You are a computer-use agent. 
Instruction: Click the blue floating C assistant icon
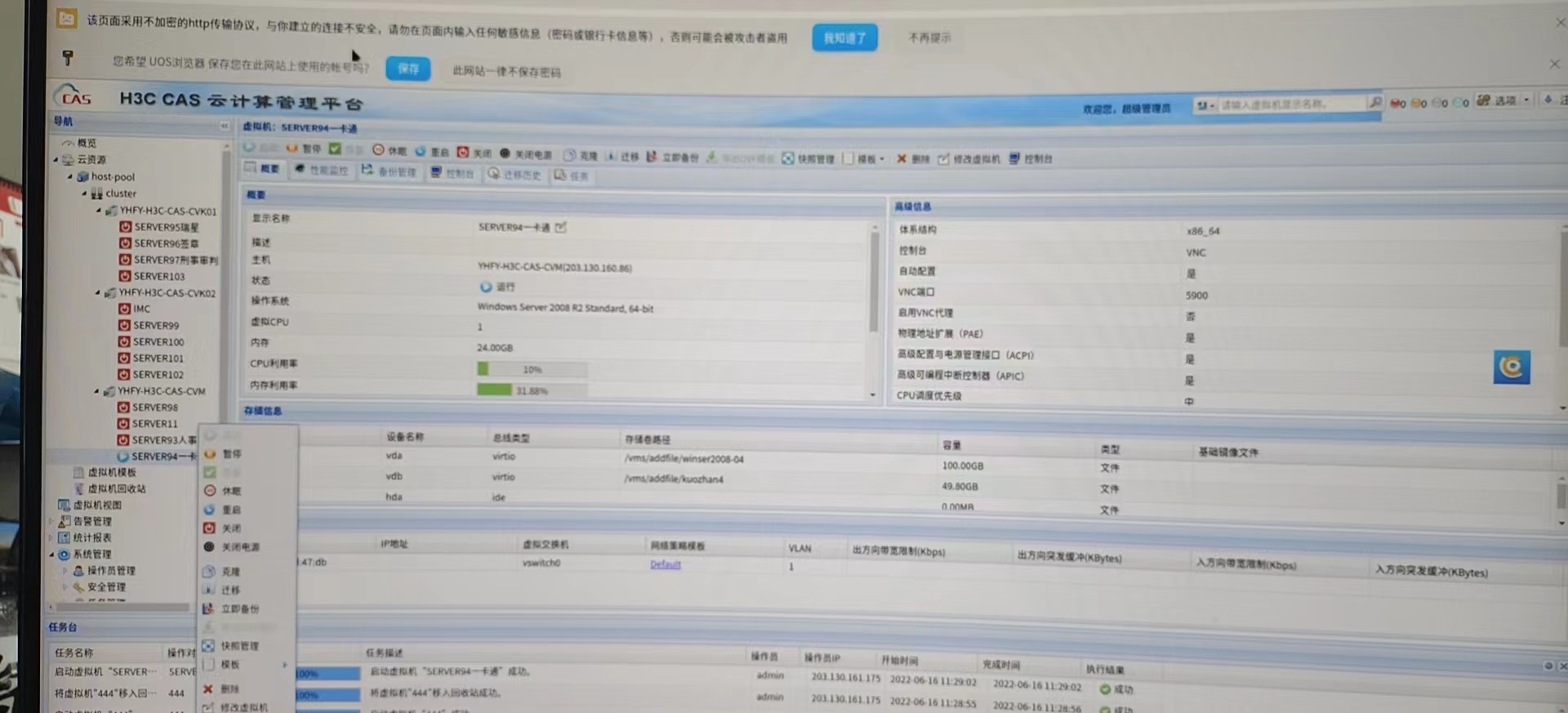[1512, 367]
